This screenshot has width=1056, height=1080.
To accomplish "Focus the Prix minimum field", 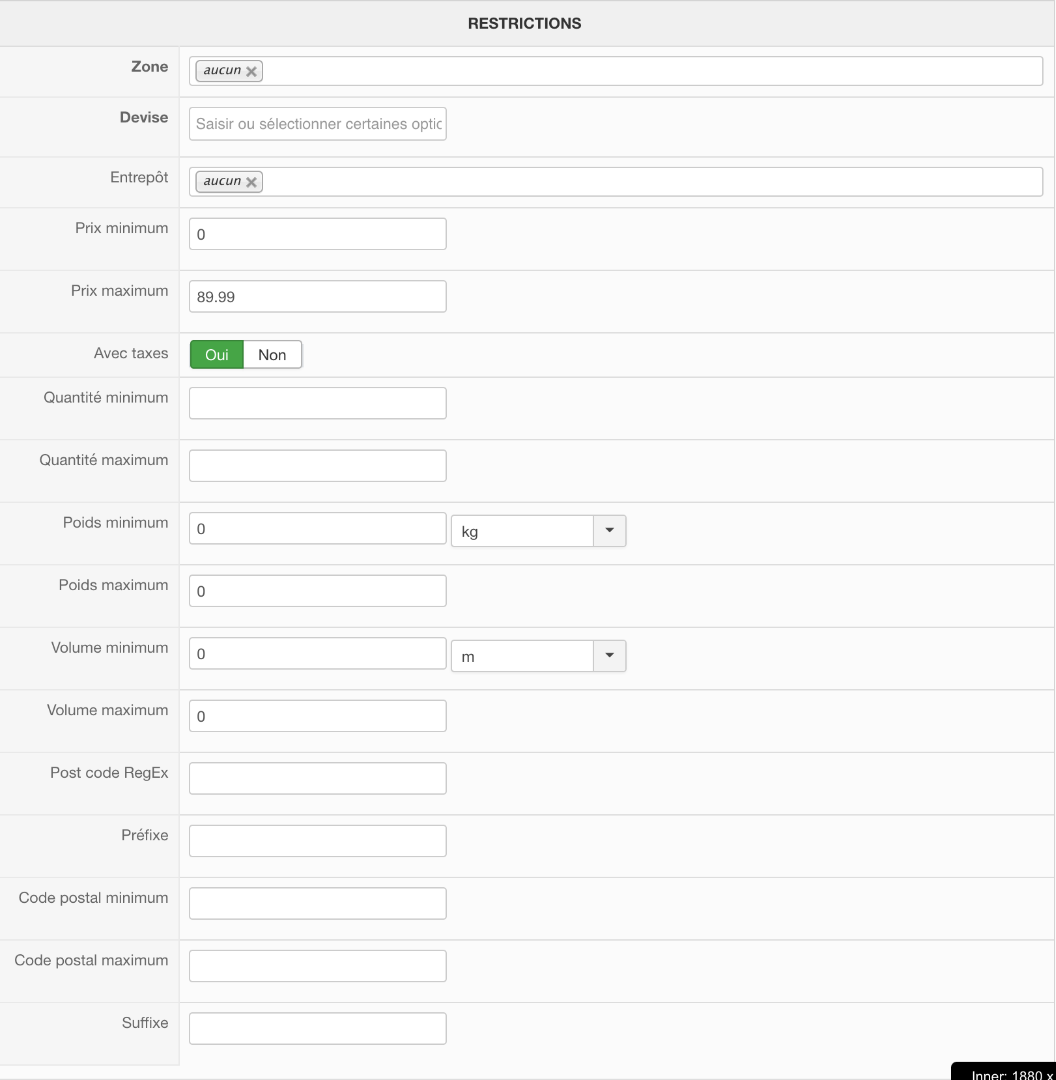I will (x=317, y=234).
